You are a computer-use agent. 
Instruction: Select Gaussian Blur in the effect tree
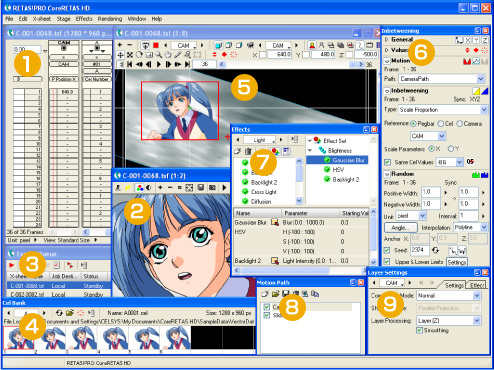[337, 160]
